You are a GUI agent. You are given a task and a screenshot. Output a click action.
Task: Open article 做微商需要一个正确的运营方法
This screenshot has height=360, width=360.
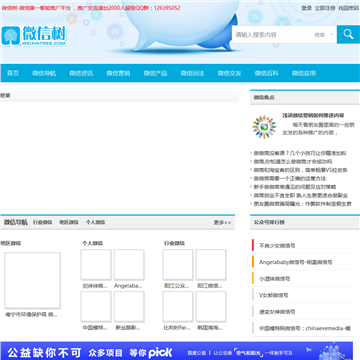[x=290, y=179]
